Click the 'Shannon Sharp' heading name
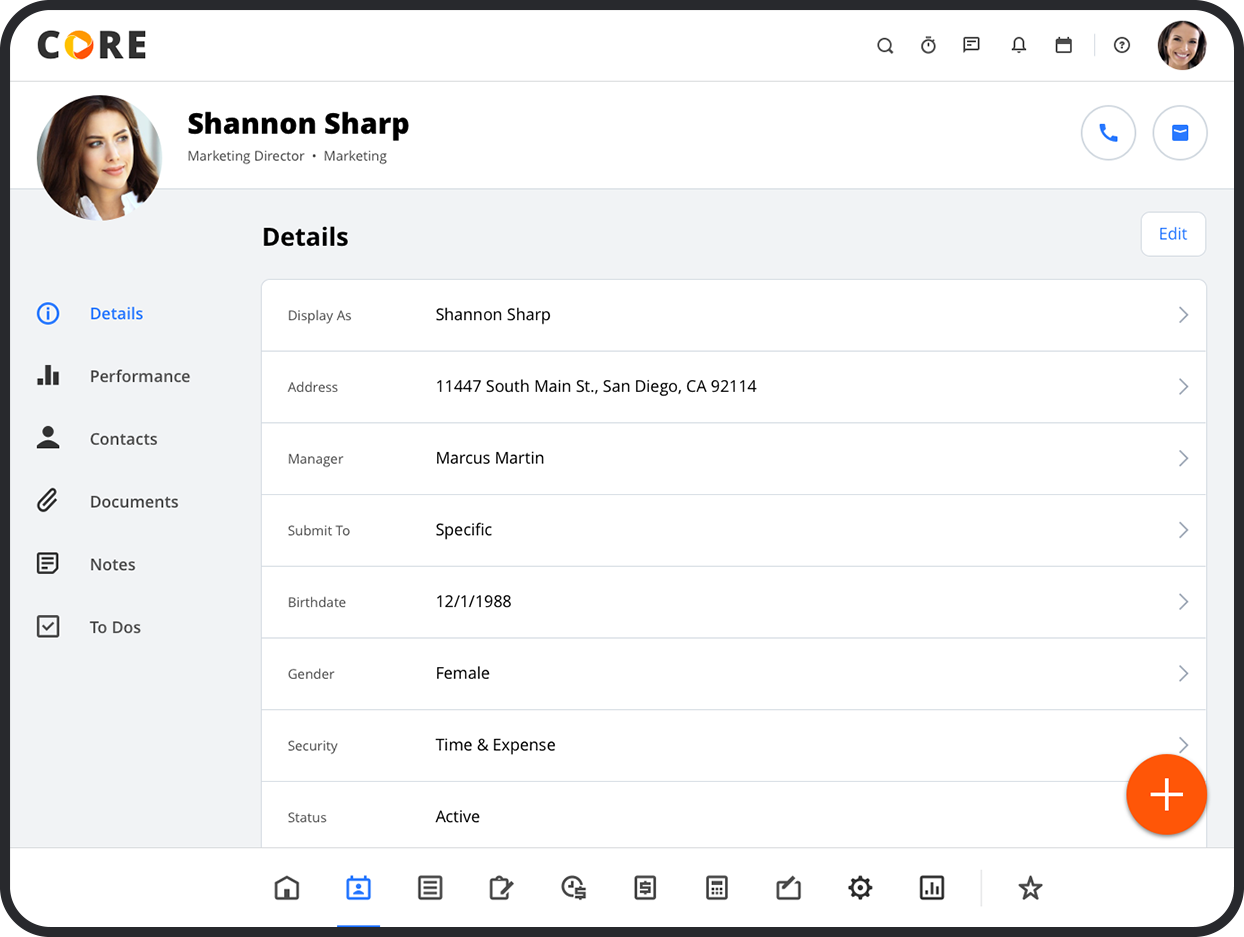 [298, 123]
